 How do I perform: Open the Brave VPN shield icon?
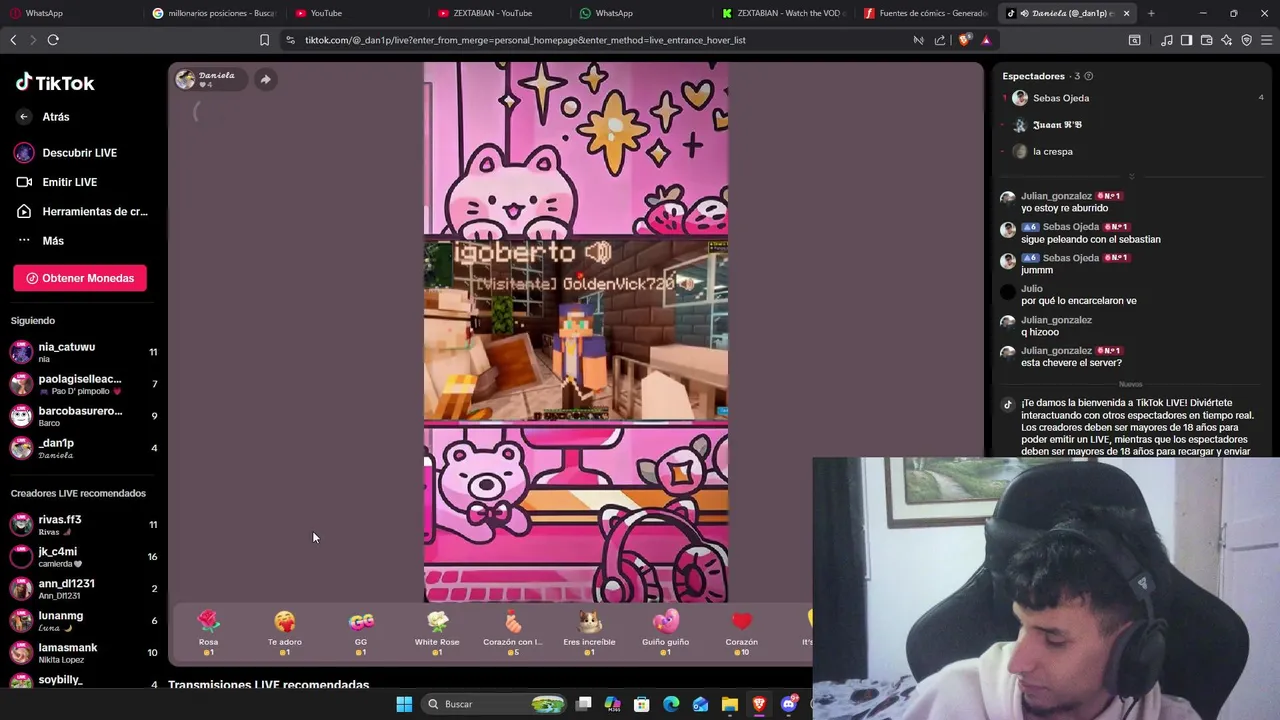coord(1247,40)
